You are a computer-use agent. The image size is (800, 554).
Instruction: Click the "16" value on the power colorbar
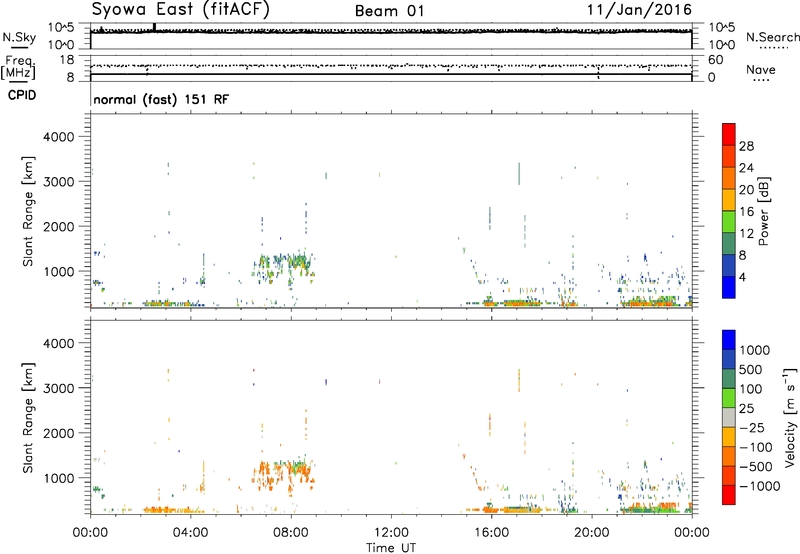tap(746, 212)
